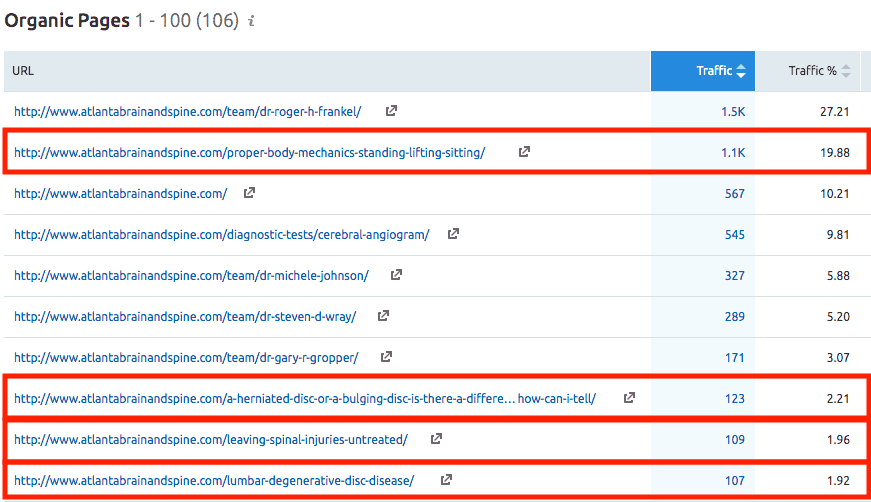Open the dr-steven-d-wray URL link

point(185,317)
